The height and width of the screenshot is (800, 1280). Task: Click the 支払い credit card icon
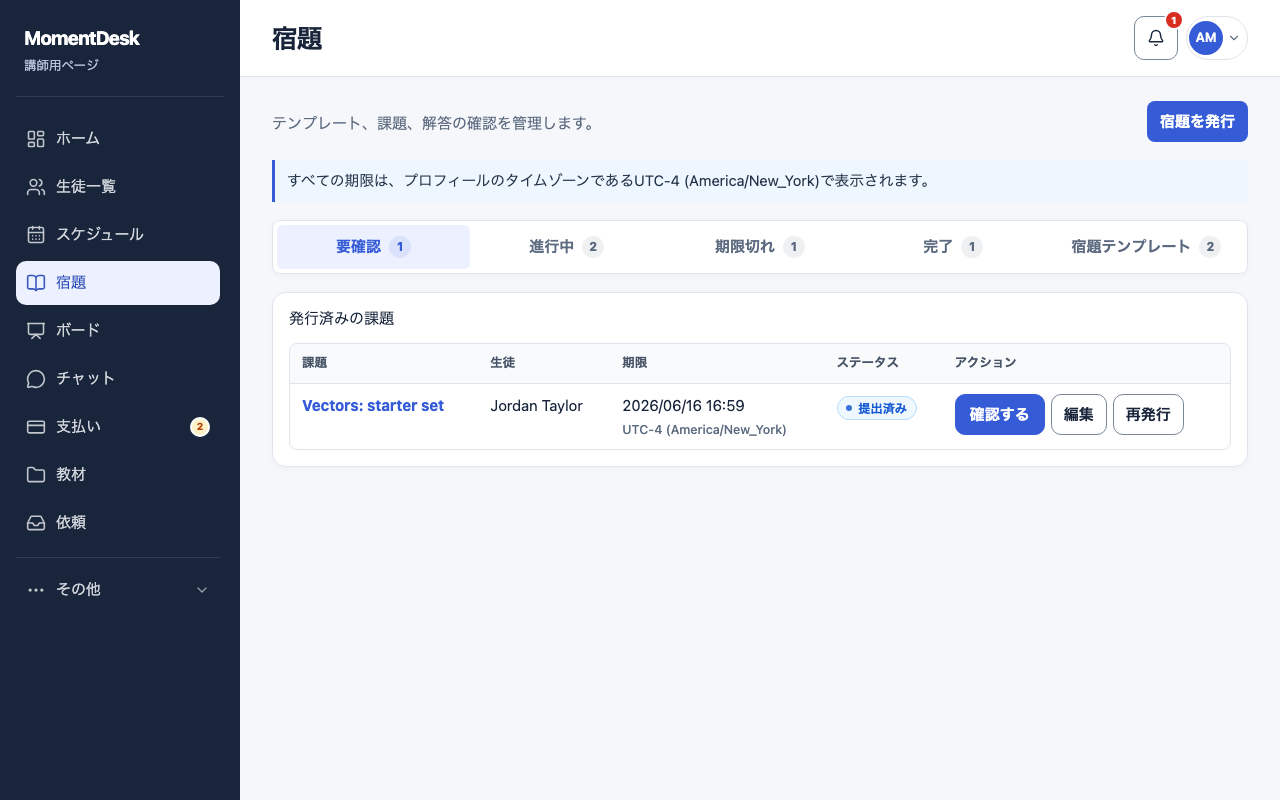[36, 427]
